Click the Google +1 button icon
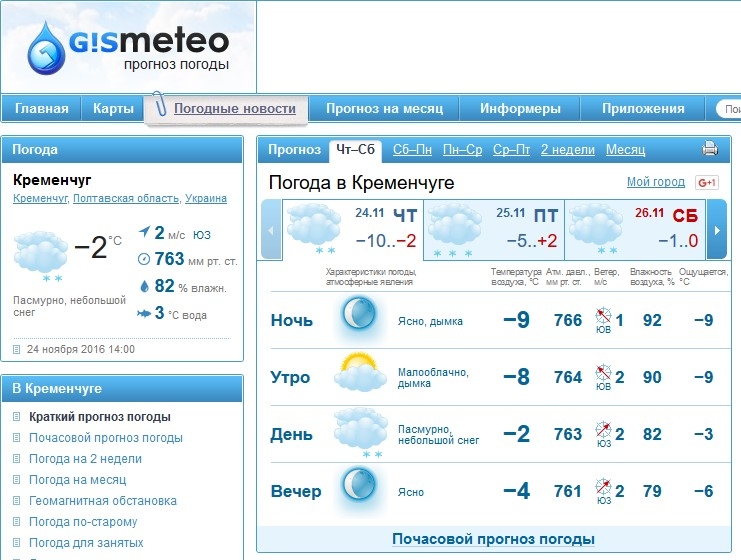 (707, 182)
